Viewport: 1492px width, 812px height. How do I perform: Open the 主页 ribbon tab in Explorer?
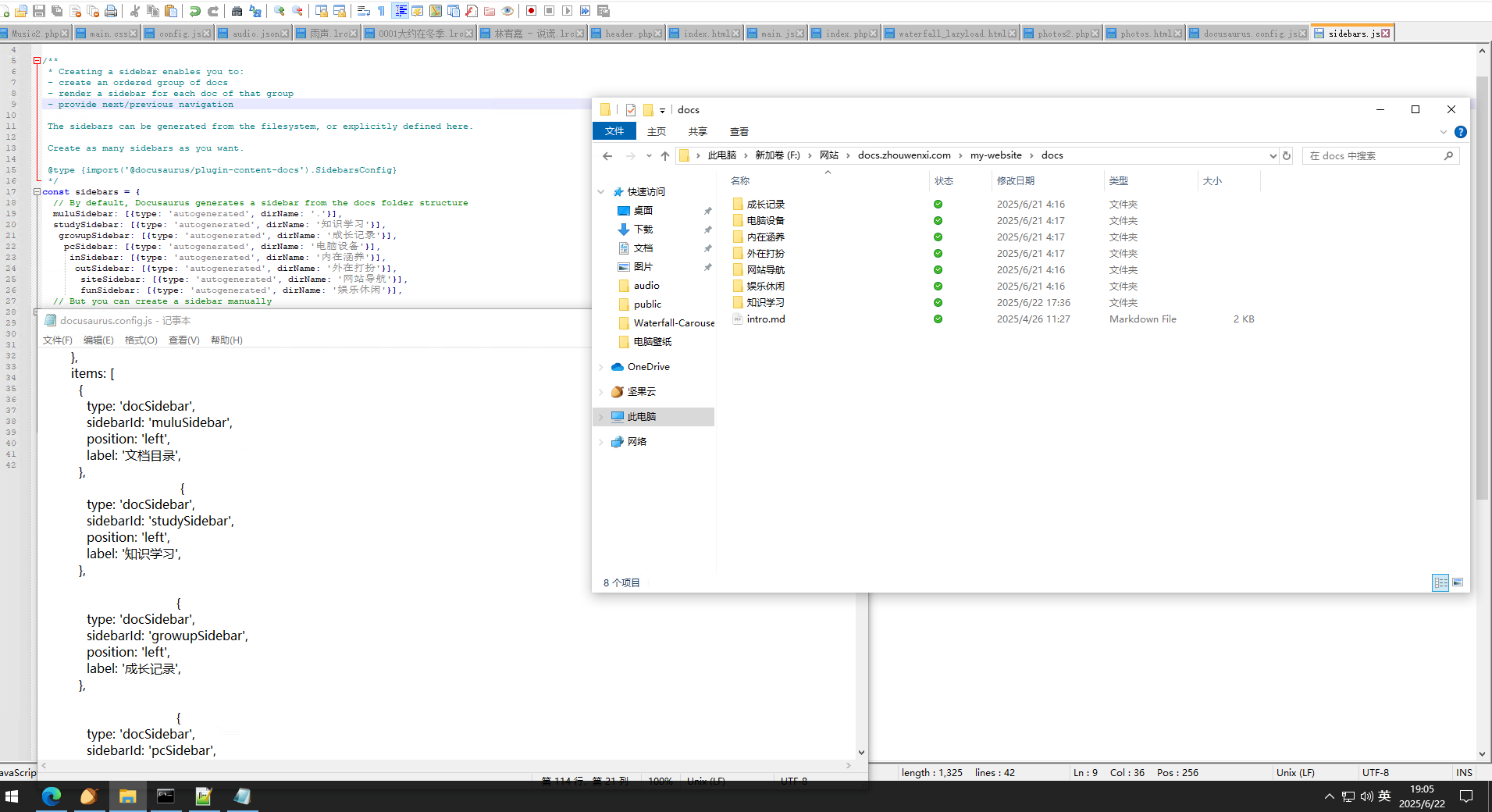point(657,132)
